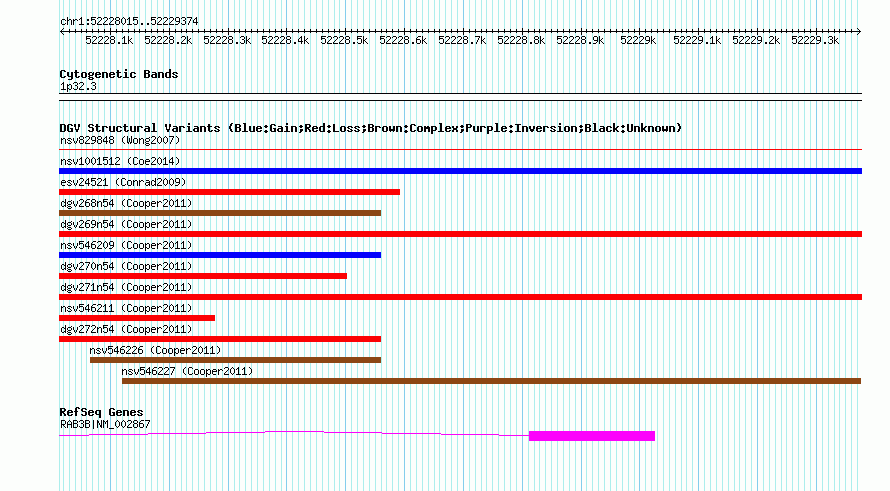Click the ruler's right arrowhead
The height and width of the screenshot is (491, 890).
coord(859,32)
